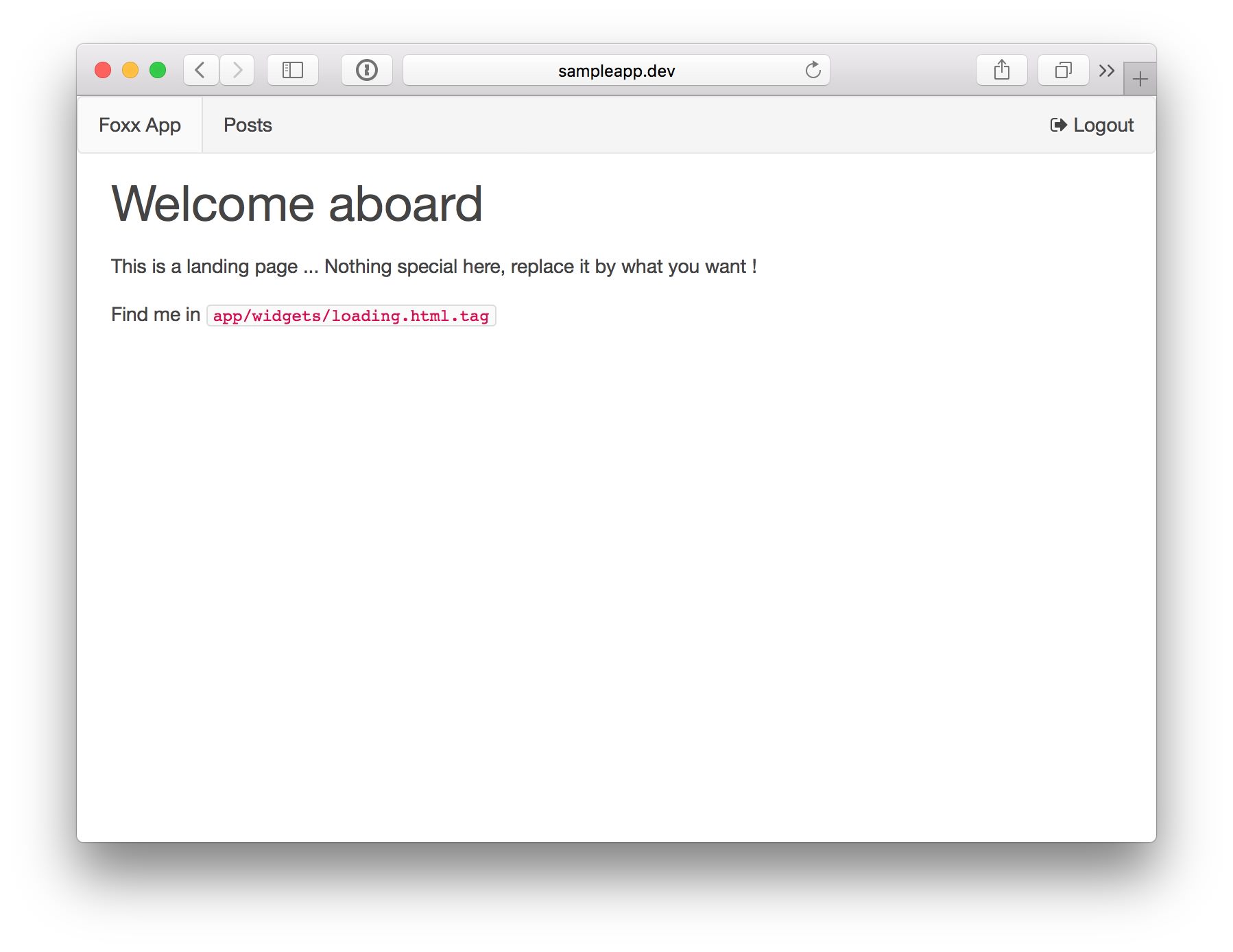This screenshot has height=952, width=1233.
Task: Click the sampleapp.dev address bar
Action: click(x=615, y=71)
